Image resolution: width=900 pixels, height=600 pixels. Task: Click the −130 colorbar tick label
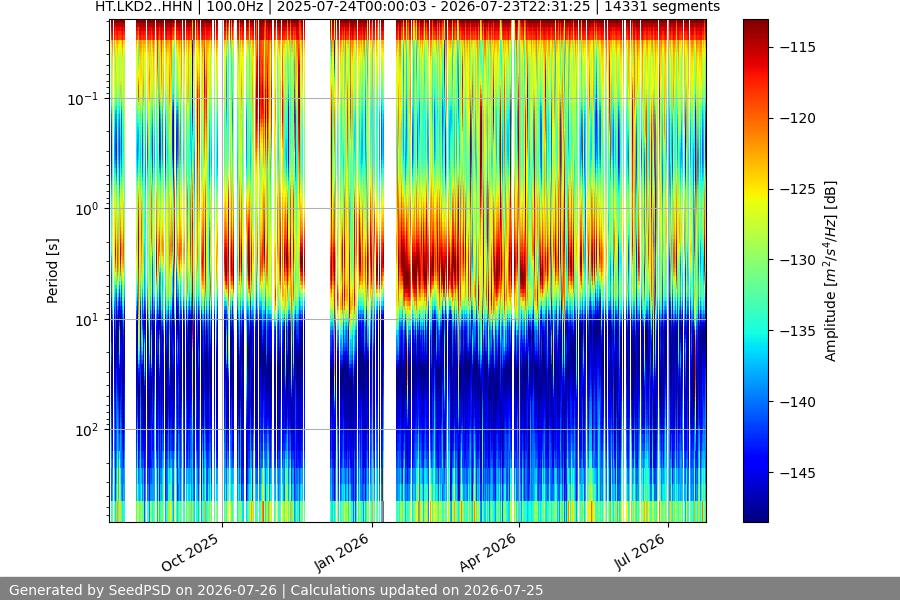(x=798, y=260)
